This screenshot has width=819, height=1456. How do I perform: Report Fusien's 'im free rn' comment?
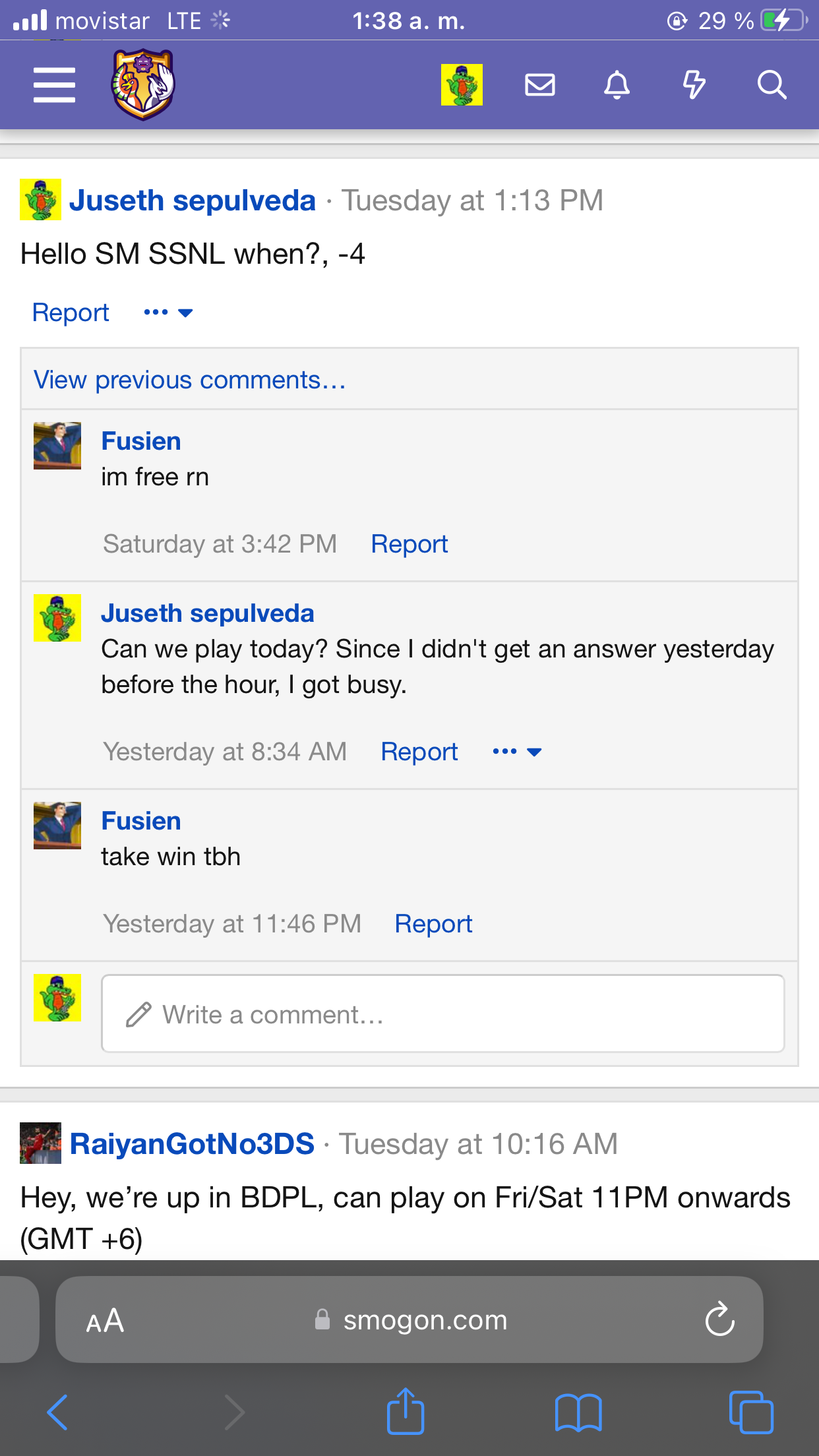pyautogui.click(x=409, y=544)
